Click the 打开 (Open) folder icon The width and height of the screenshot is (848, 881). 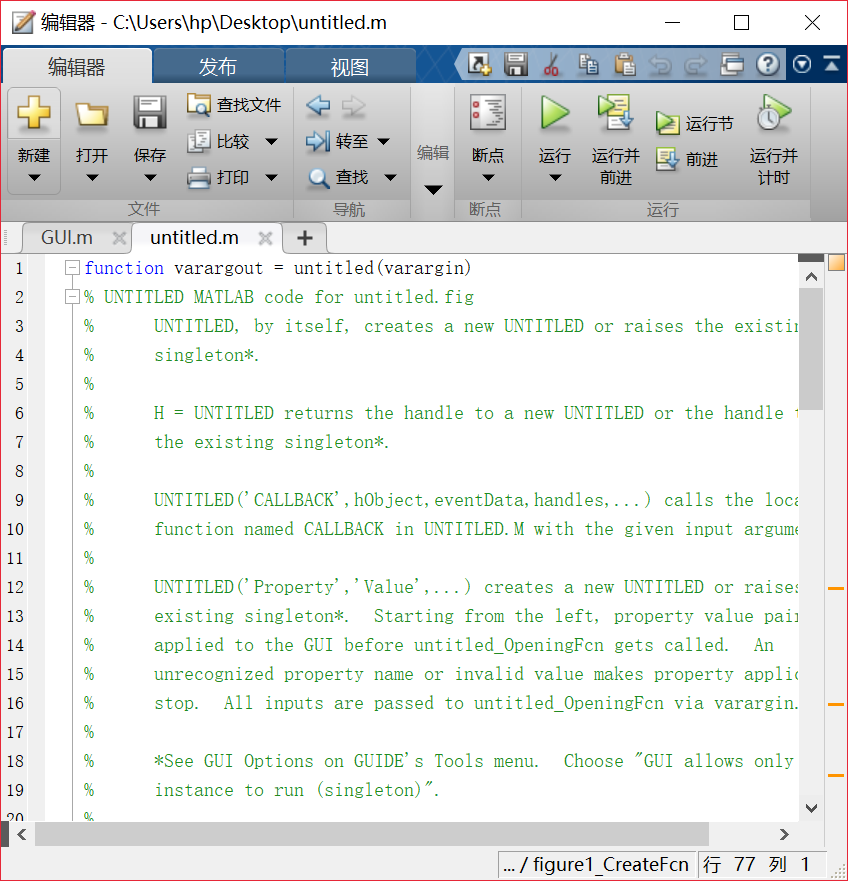[92, 113]
